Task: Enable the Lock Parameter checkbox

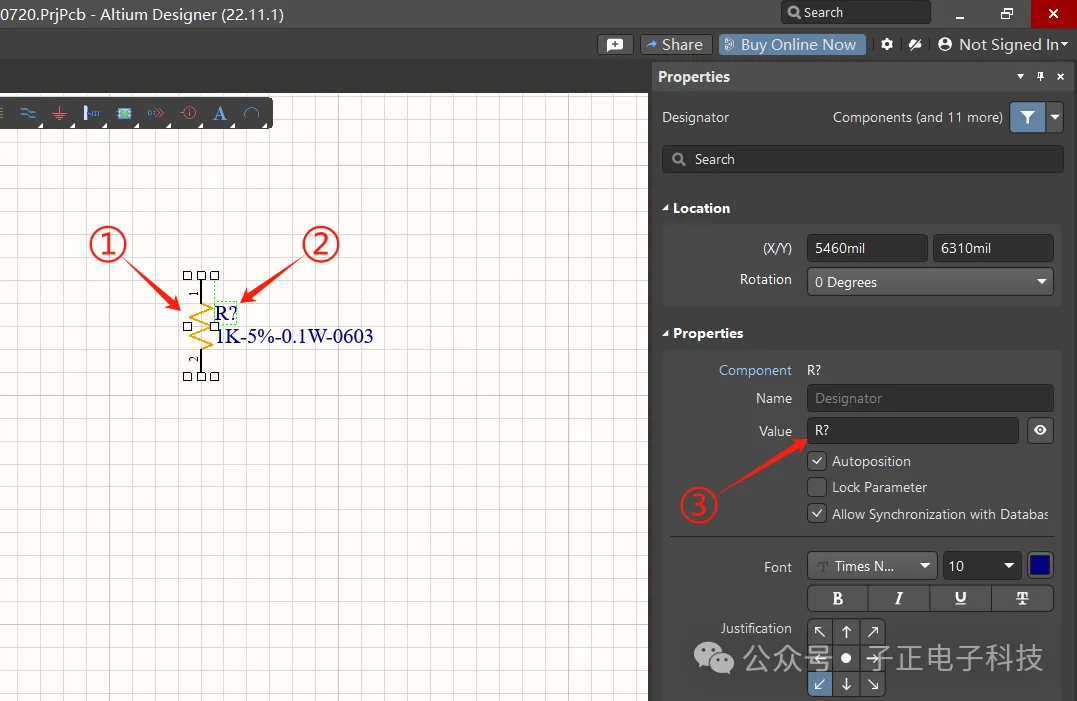Action: [817, 487]
